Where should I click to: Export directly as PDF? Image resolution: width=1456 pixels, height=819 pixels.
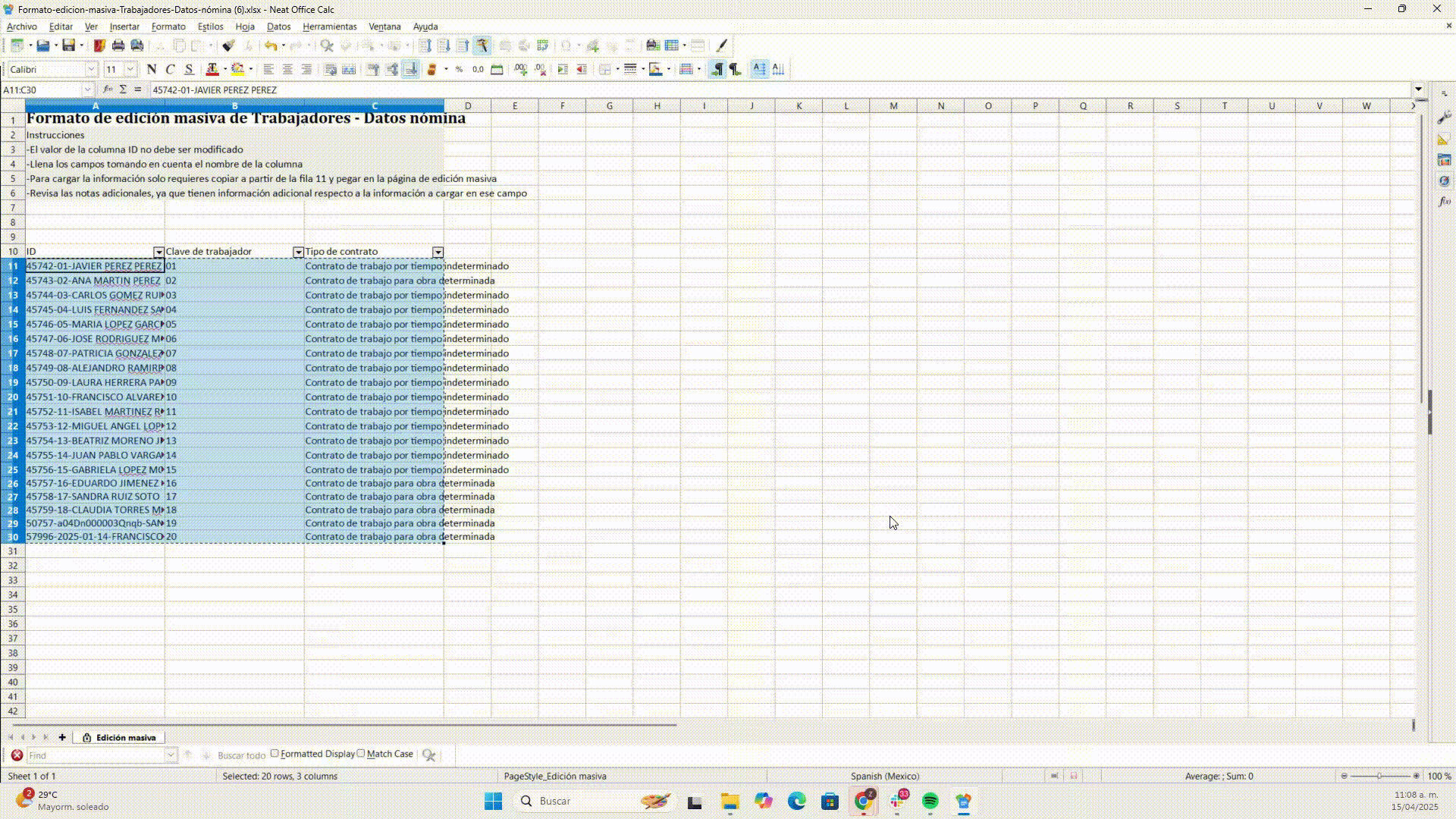click(x=99, y=45)
